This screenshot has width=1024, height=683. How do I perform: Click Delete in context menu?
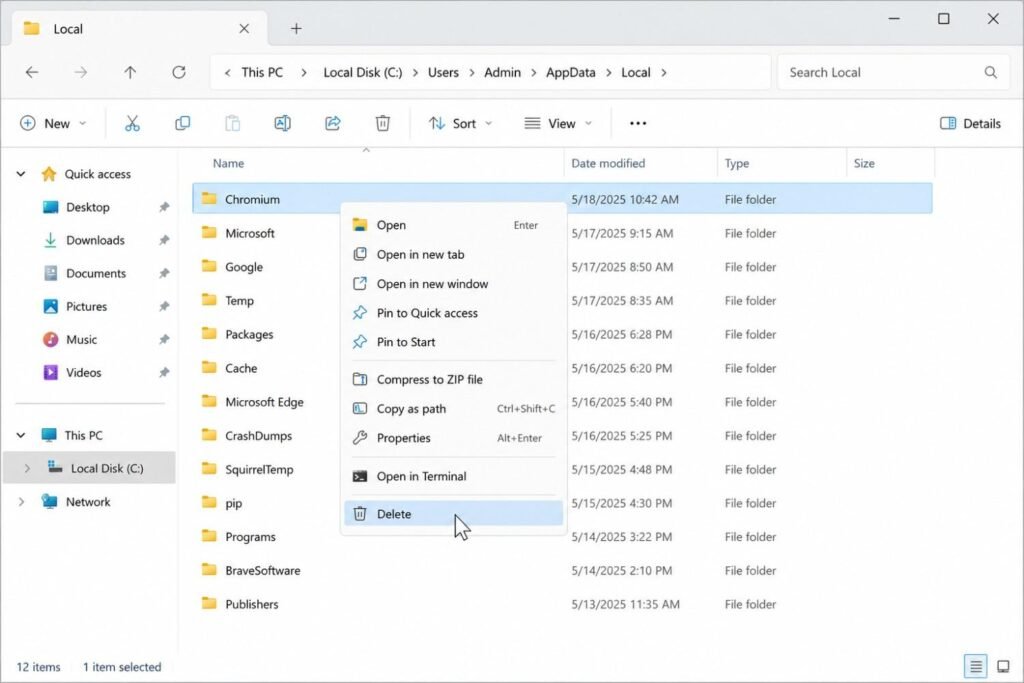coord(453,514)
